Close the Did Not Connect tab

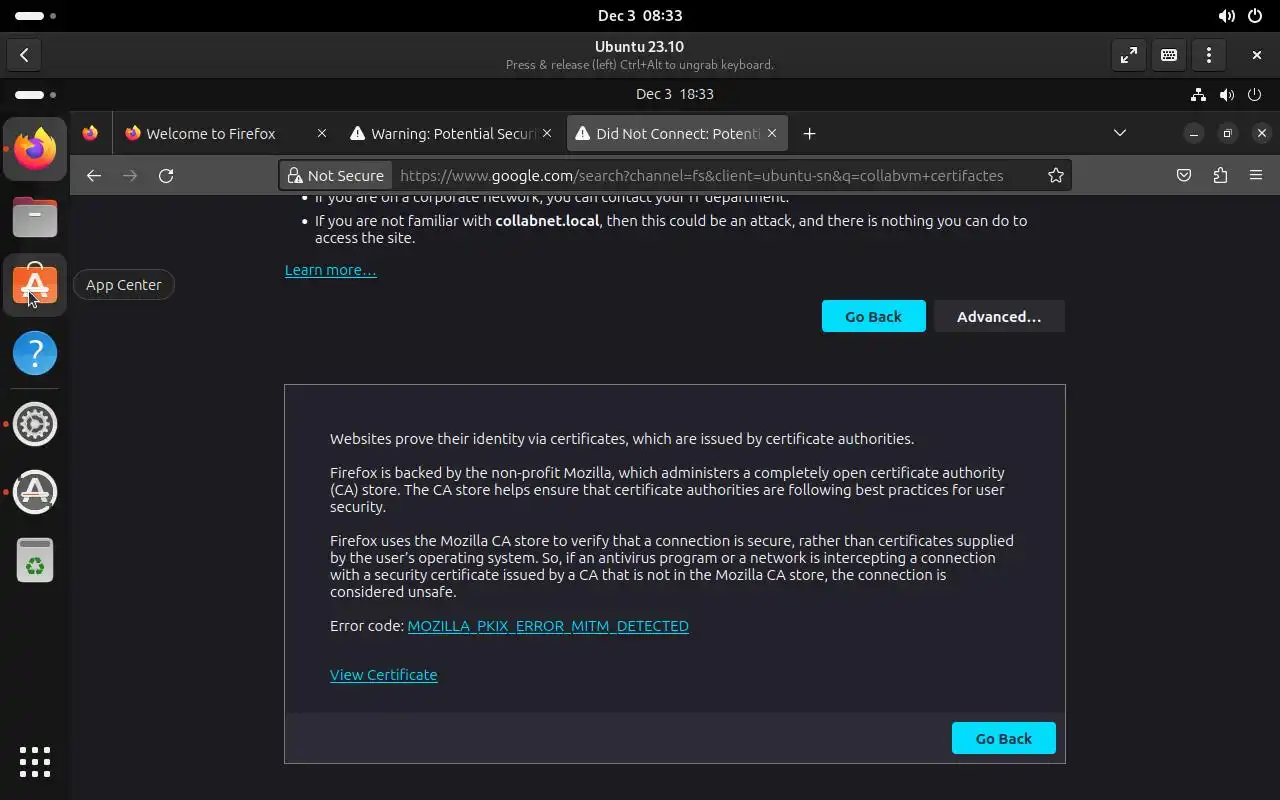pyautogui.click(x=772, y=133)
